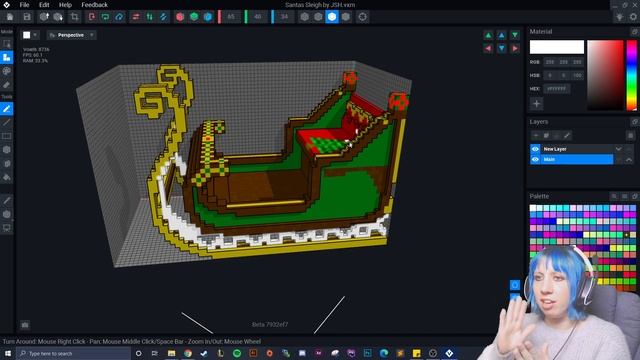
Task: Click the duplicate layer icon
Action: [x=546, y=136]
